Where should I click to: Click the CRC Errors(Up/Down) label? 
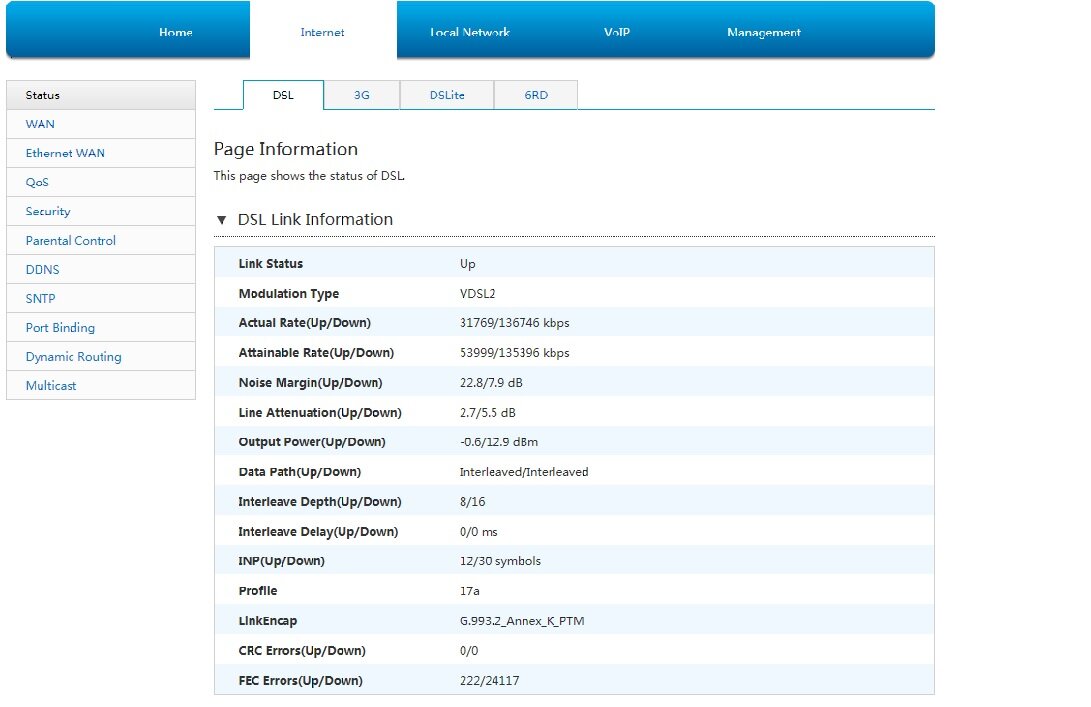tap(302, 651)
